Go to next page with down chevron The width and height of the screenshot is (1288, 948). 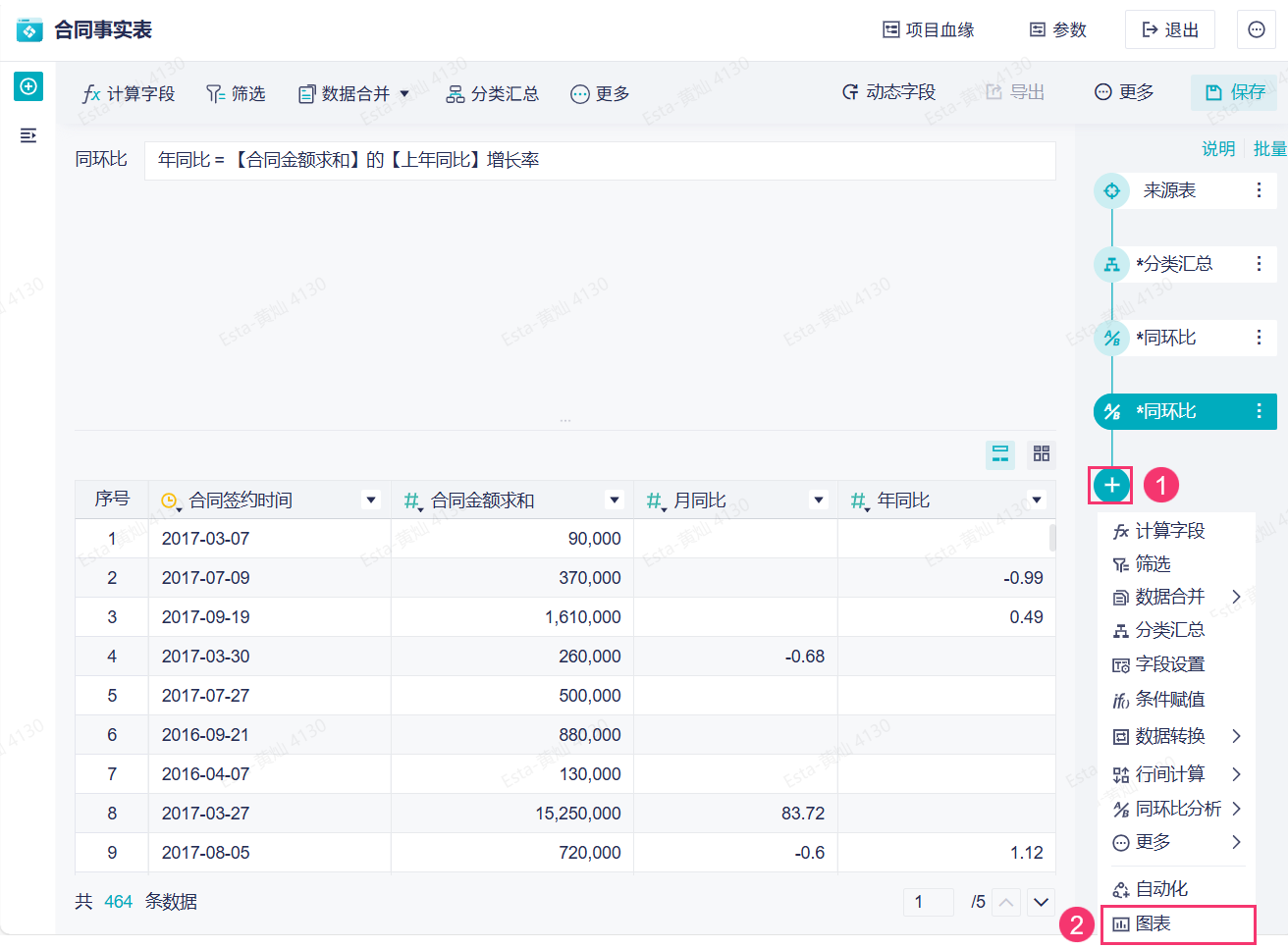(x=1041, y=902)
